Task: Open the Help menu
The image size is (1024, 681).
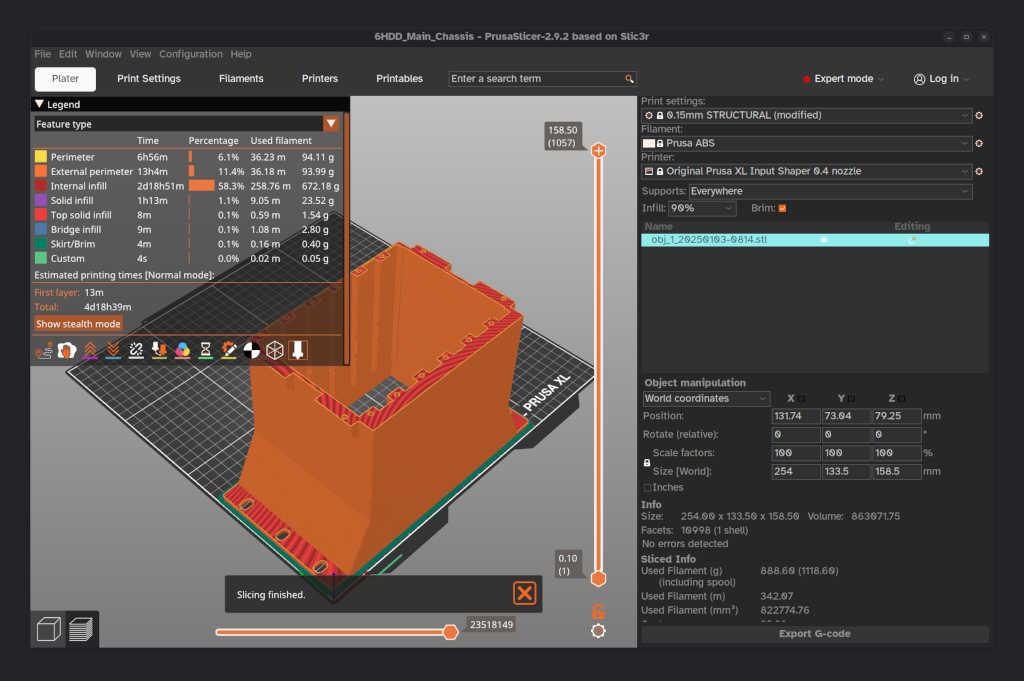Action: pyautogui.click(x=241, y=54)
